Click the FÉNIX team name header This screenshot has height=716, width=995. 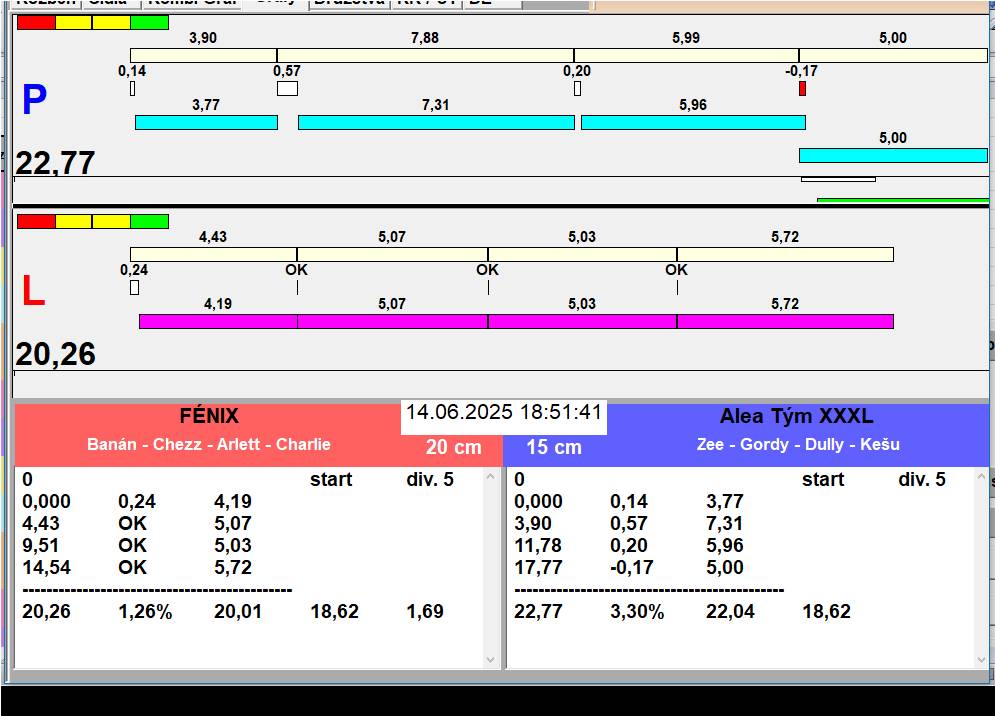208,417
